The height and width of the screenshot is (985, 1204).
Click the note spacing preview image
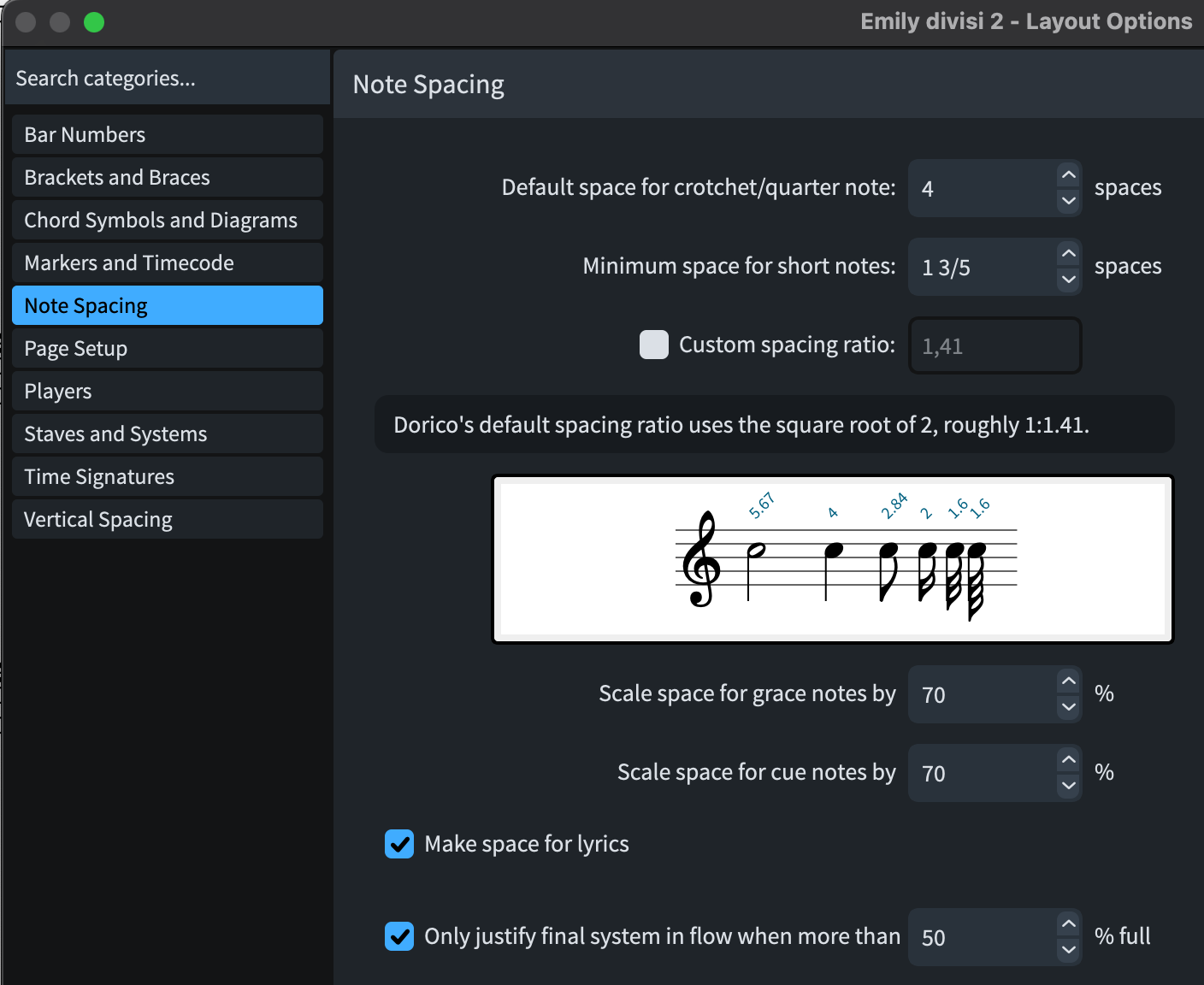point(833,559)
